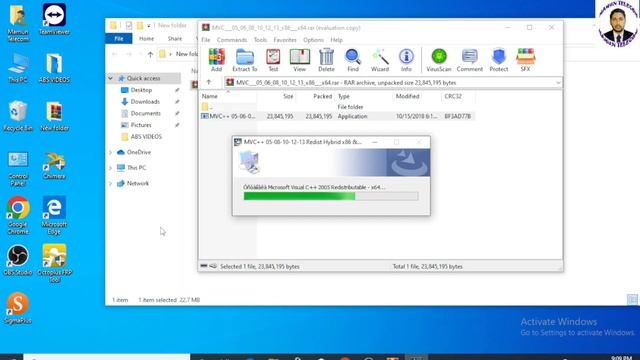
Task: Run VirusScan from WinRAR toolbar
Action: click(439, 60)
